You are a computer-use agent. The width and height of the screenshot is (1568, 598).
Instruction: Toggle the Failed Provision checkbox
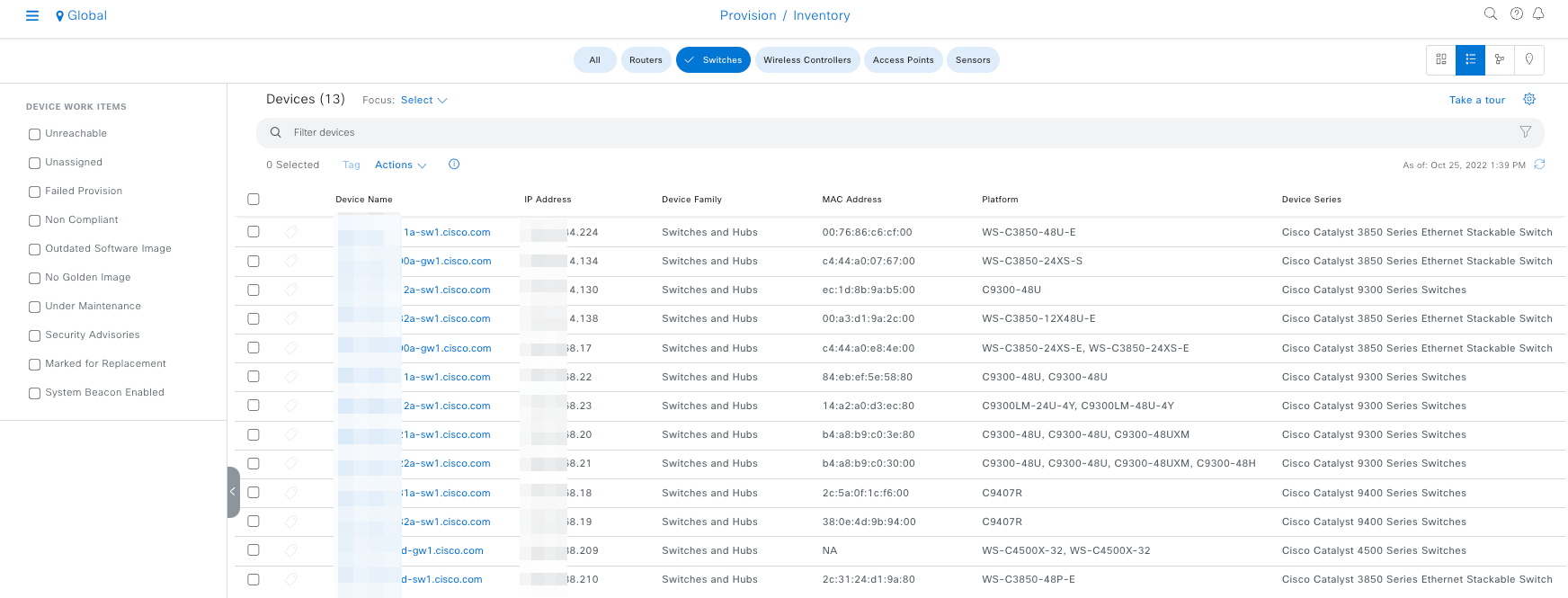pos(34,192)
